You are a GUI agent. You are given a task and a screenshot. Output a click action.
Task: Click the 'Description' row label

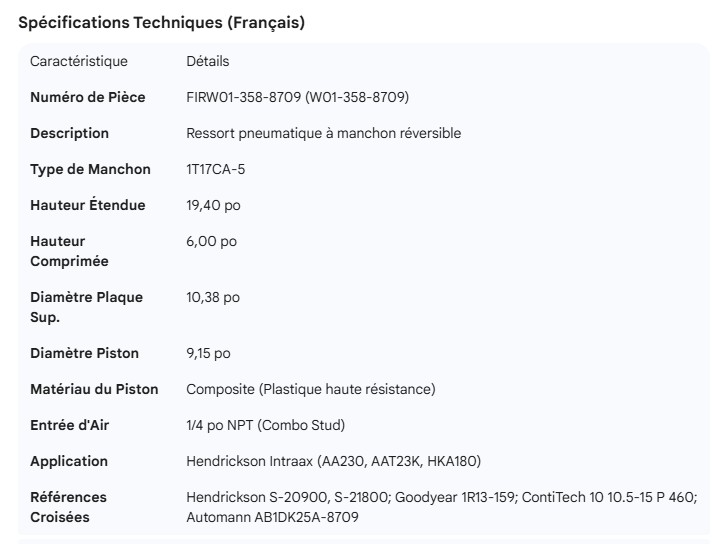pos(69,133)
